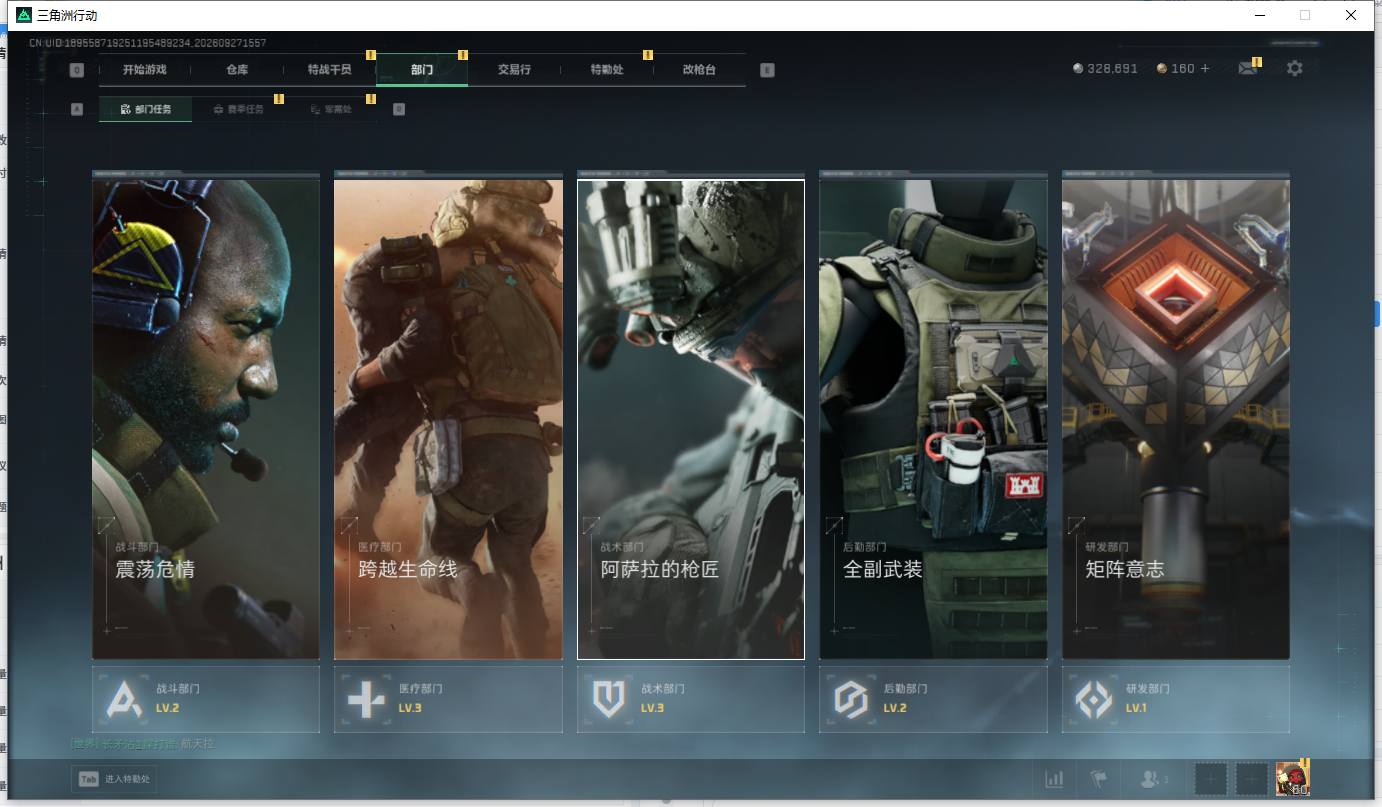Select the 部门任务 sub-tab
This screenshot has width=1382, height=807.
click(146, 109)
